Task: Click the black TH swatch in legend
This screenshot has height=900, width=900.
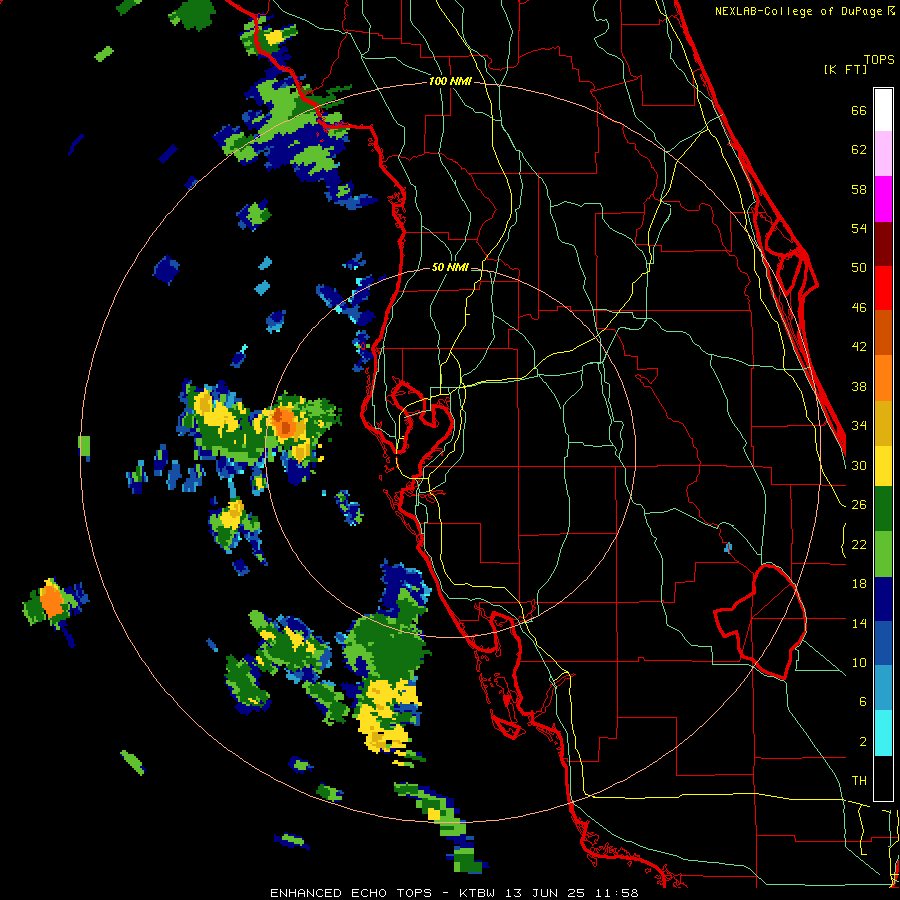Action: pos(883,778)
